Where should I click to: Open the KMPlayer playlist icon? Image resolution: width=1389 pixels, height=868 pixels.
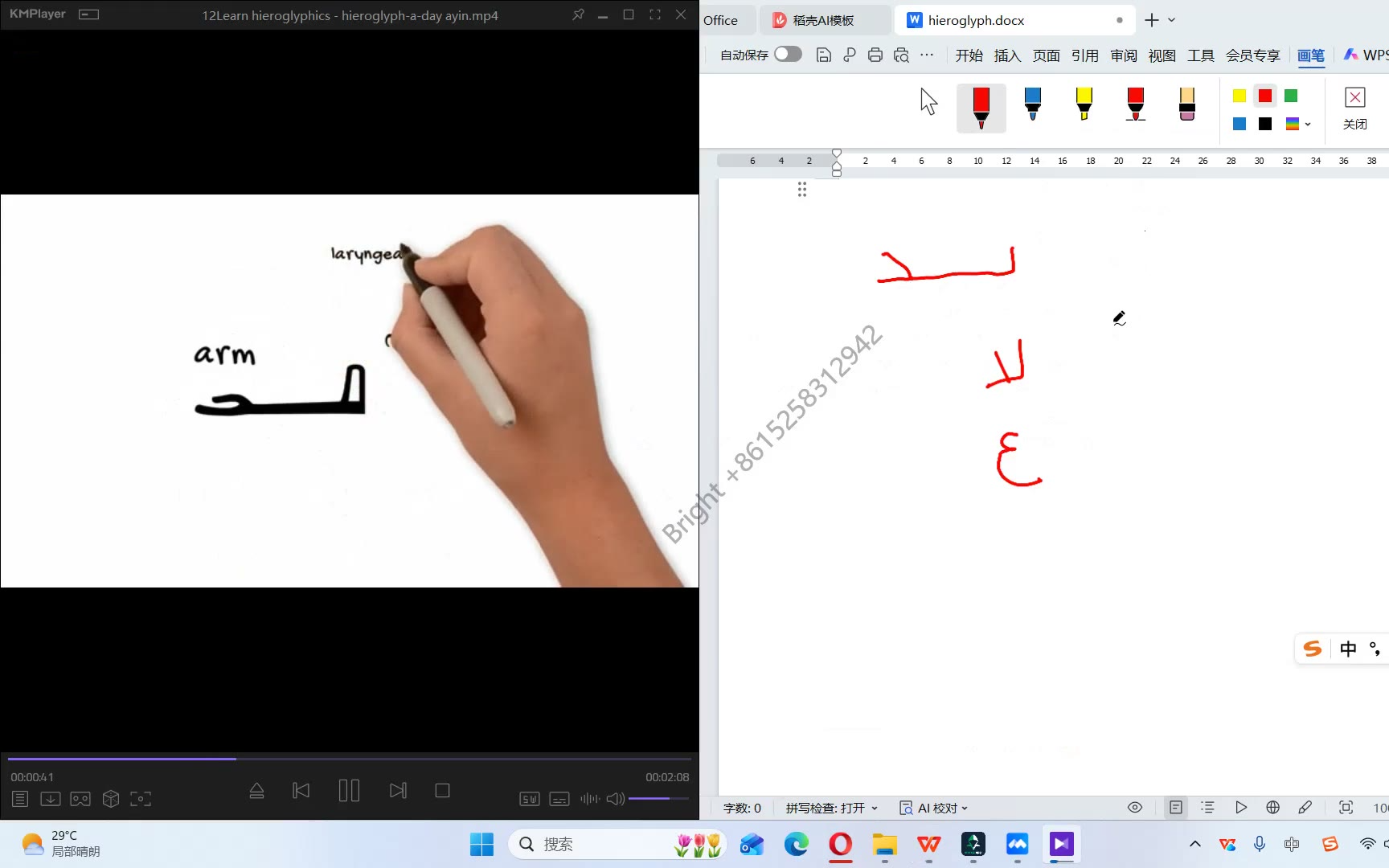pyautogui.click(x=20, y=799)
